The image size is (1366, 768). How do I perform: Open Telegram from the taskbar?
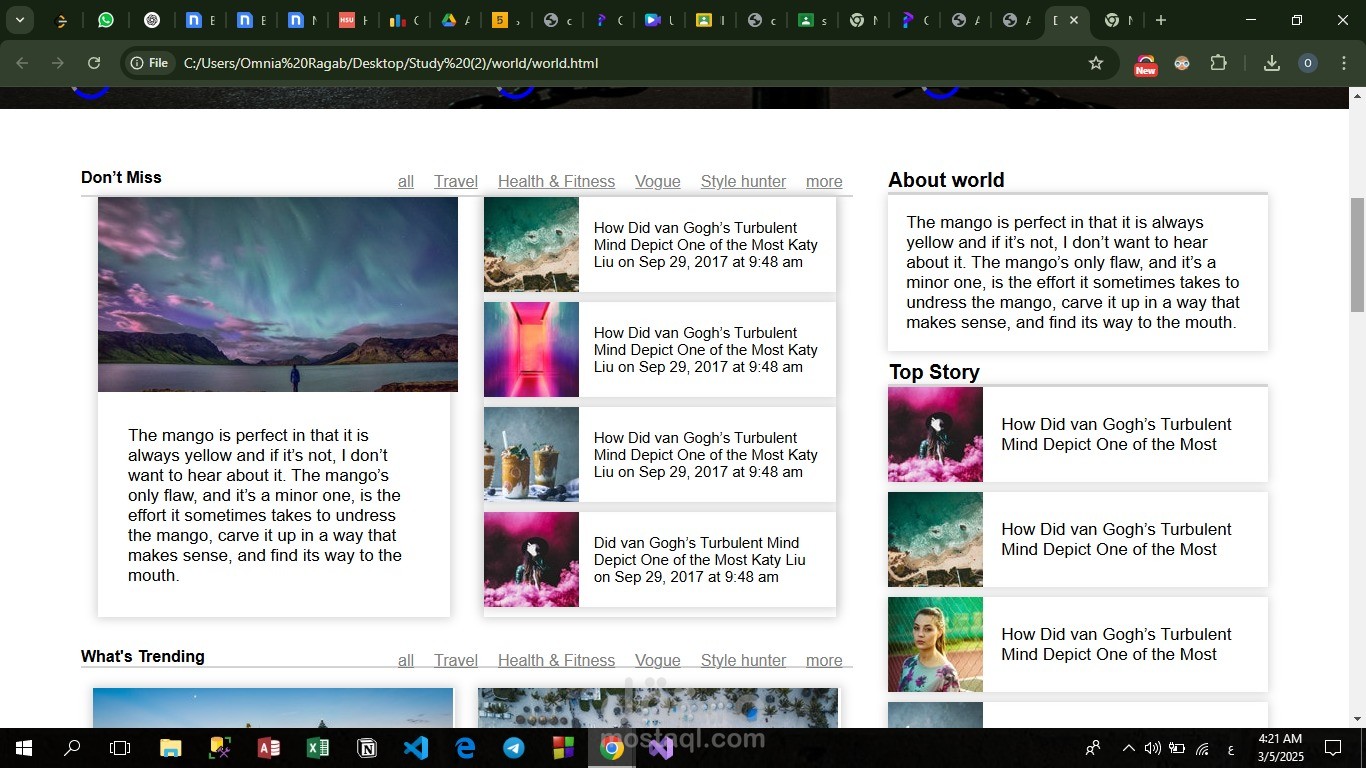[514, 748]
